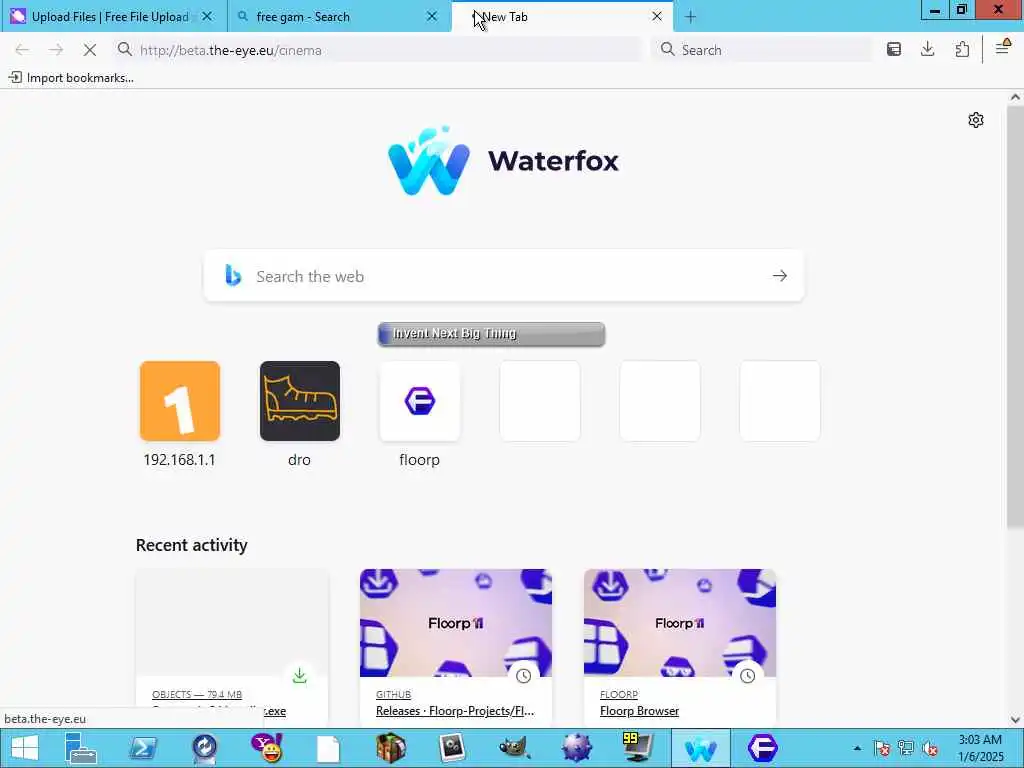Screen dimensions: 1024x768
Task: Close the New Tab tab
Action: 657,17
